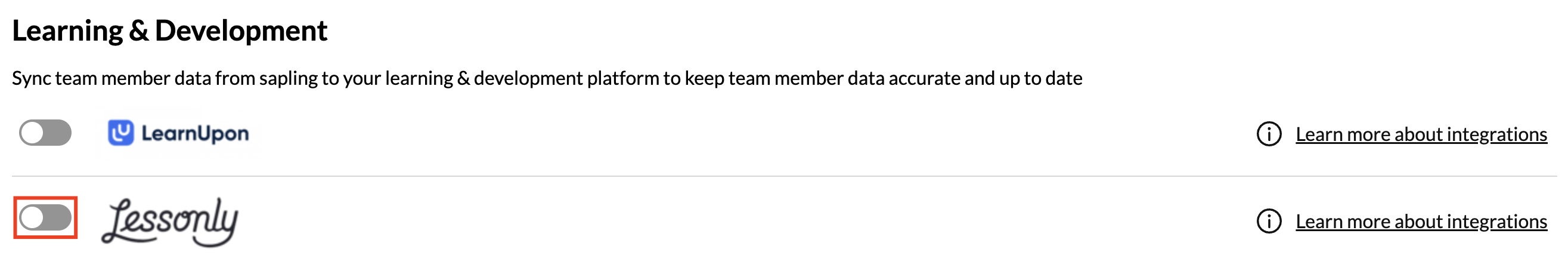Click the LearnUpon wordmark text
Viewport: 1568px width, 264px height.
(x=195, y=134)
